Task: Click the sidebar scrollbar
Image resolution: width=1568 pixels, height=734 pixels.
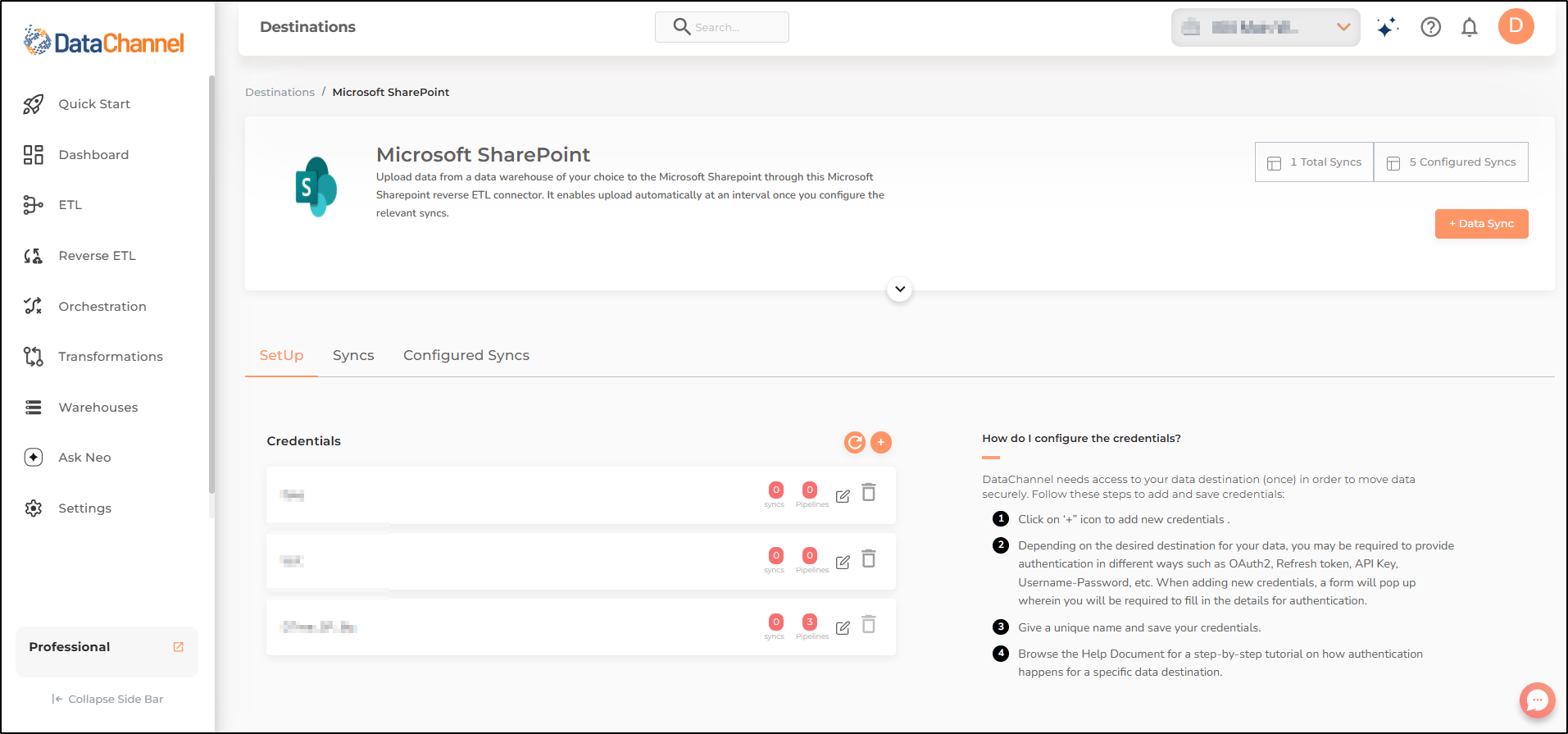Action: (x=211, y=285)
